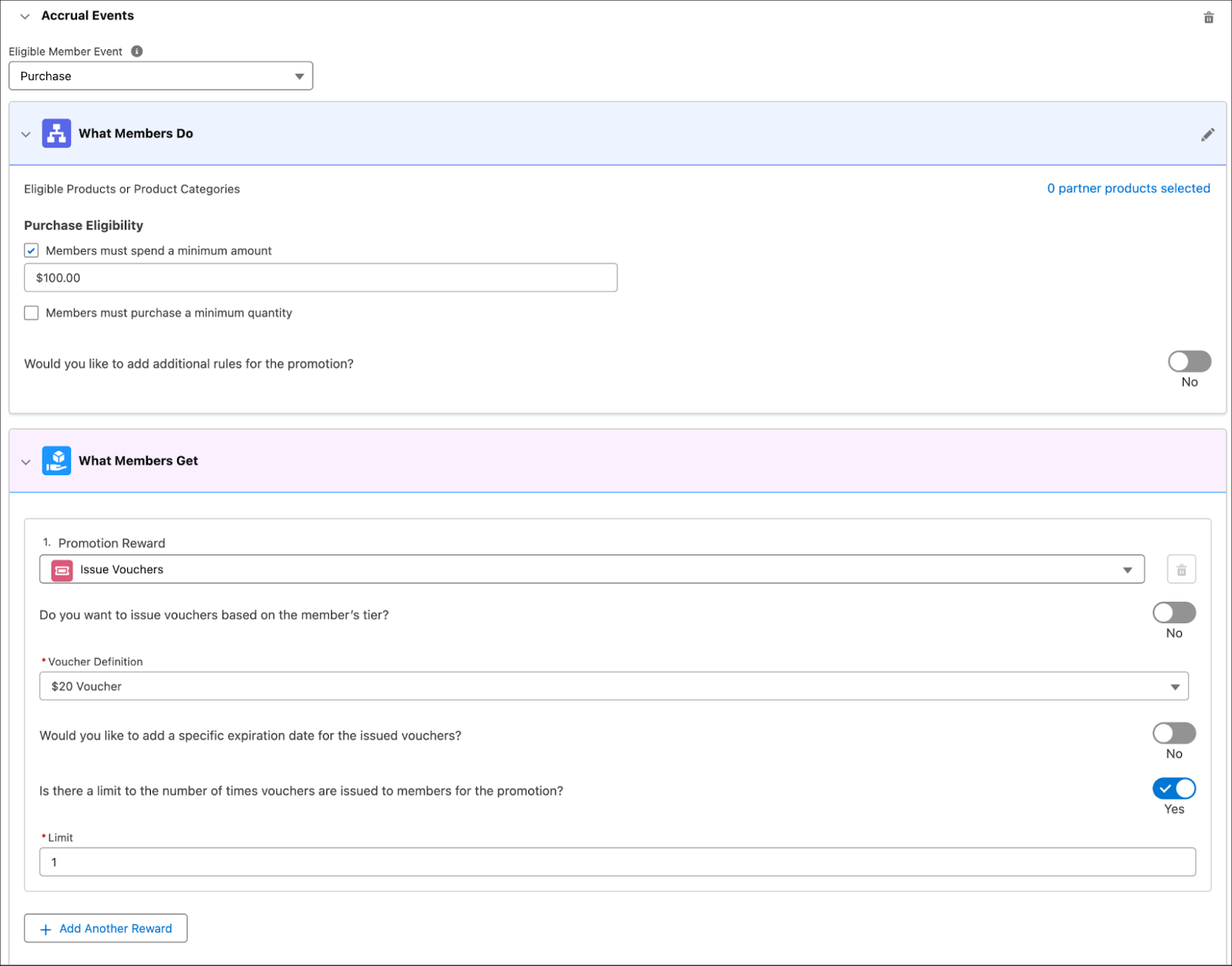Collapse the Accrual Events section
Viewport: 1232px width, 966px height.
(x=25, y=16)
